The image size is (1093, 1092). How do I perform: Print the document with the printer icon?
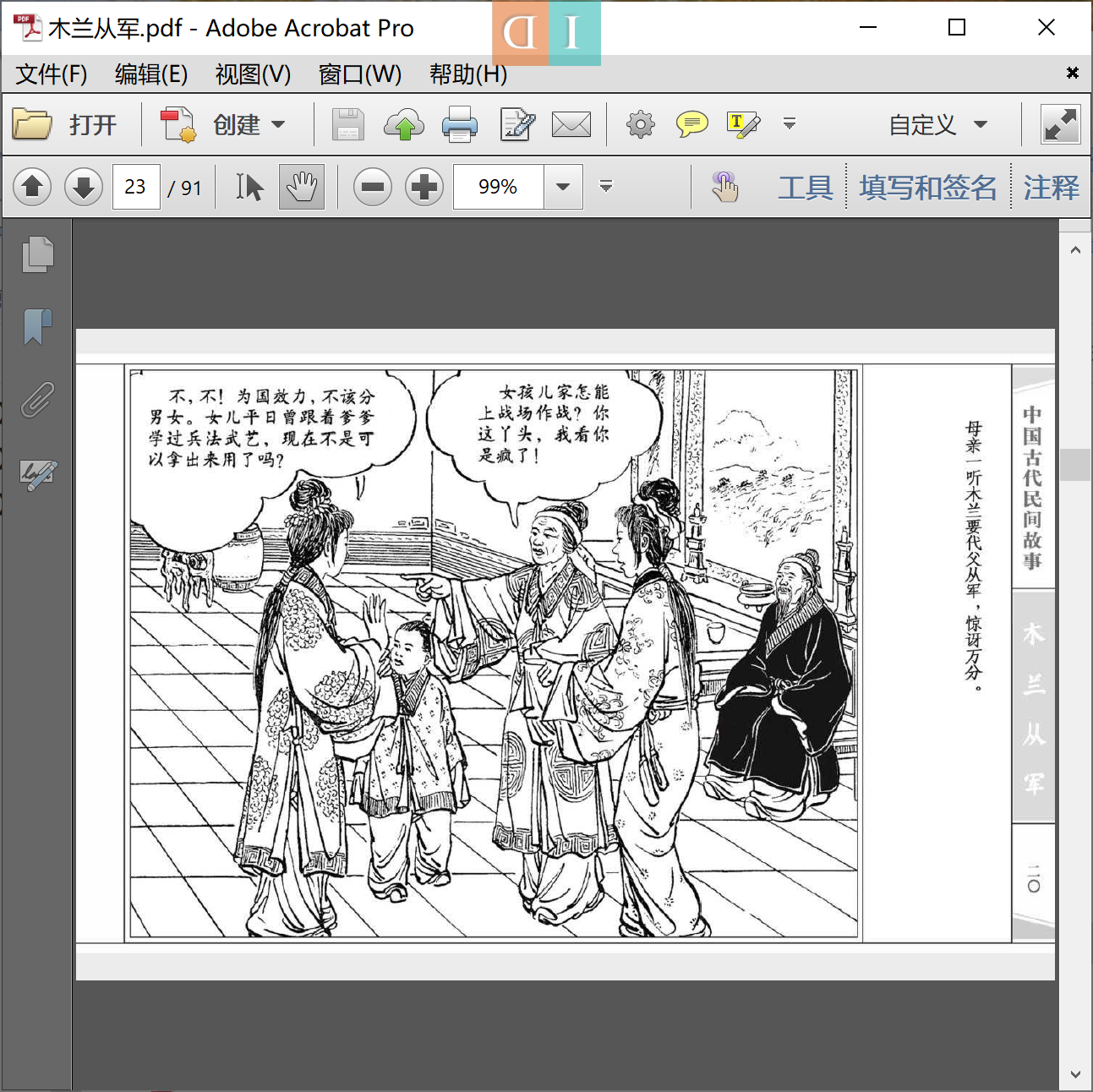coord(460,124)
